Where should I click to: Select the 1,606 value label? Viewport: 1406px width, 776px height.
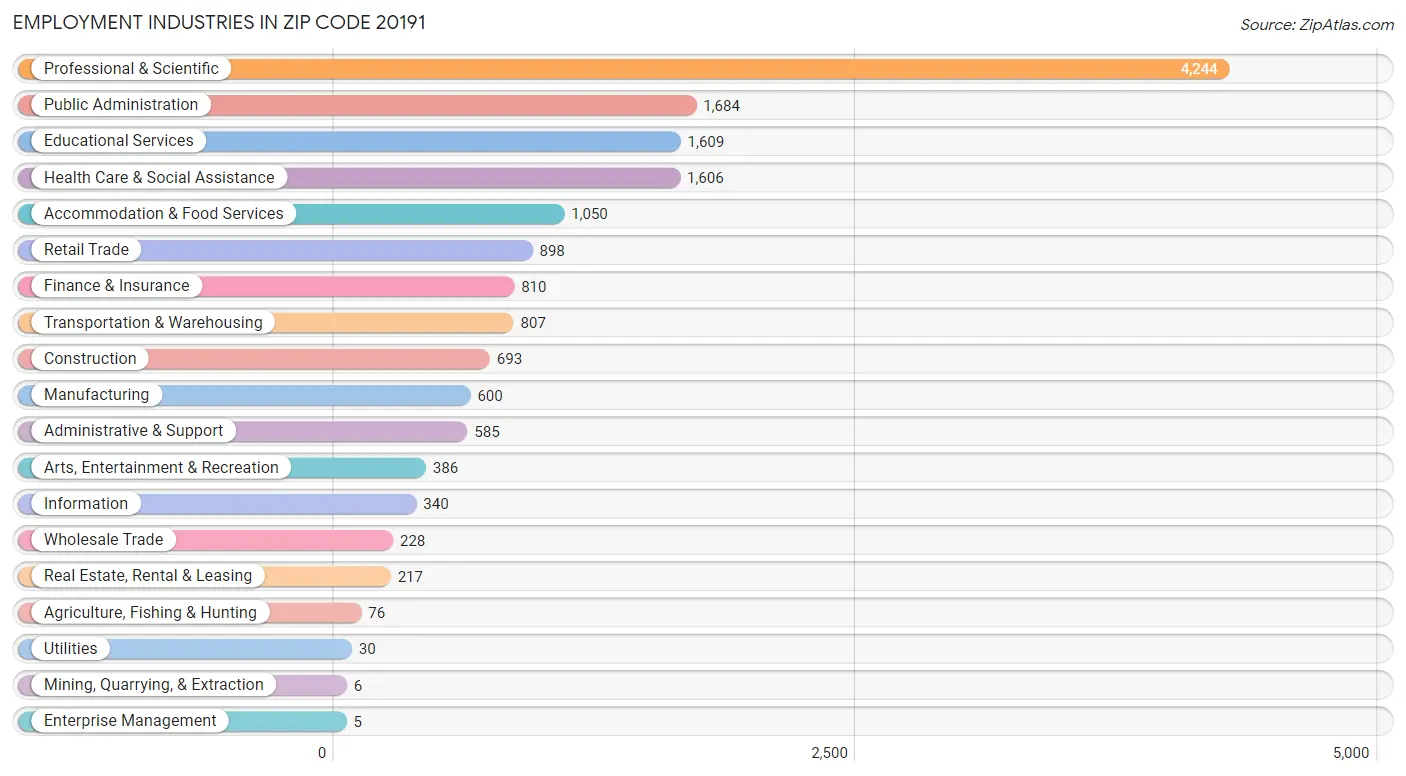tap(705, 178)
